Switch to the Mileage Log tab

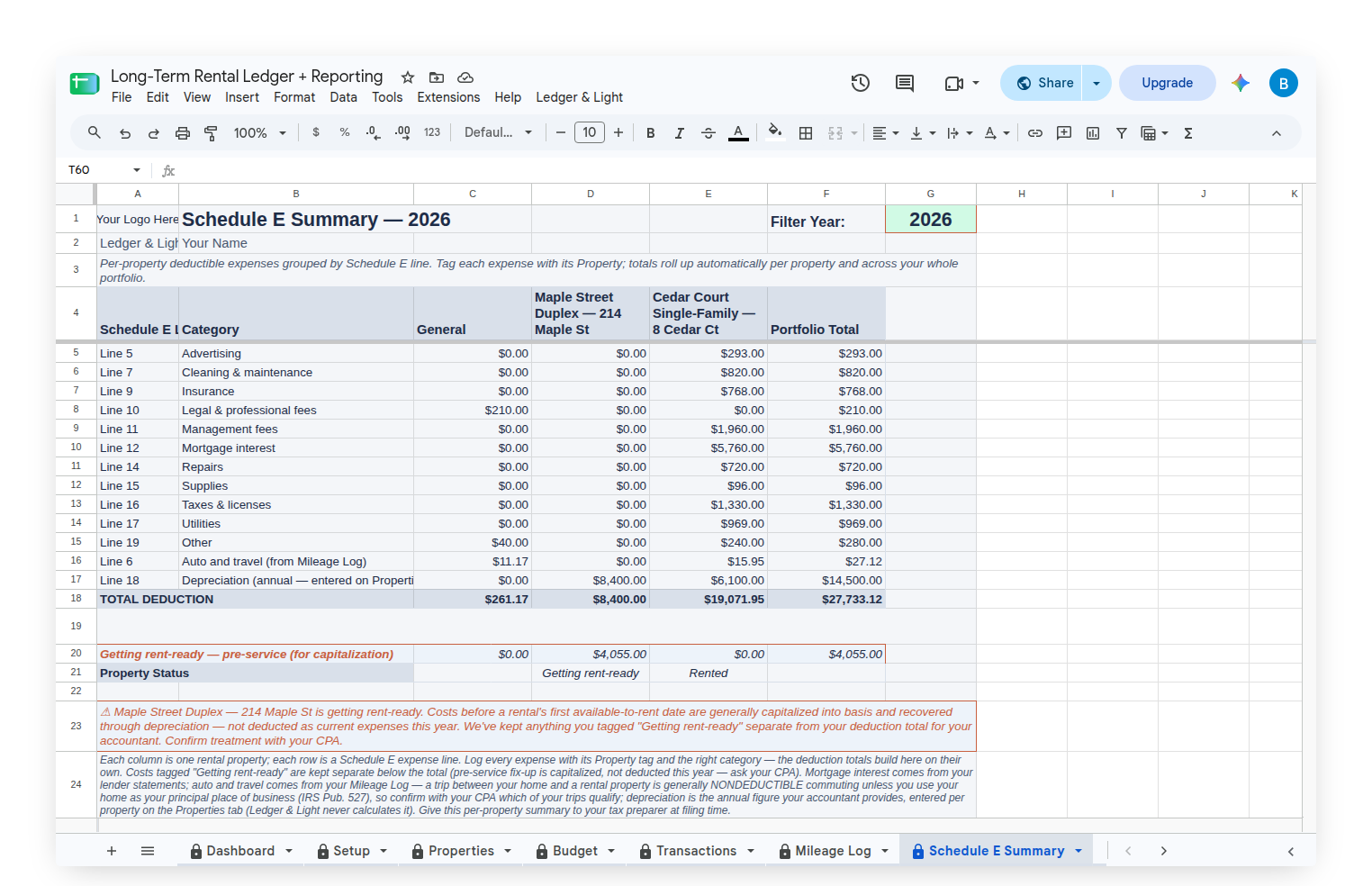click(x=834, y=851)
